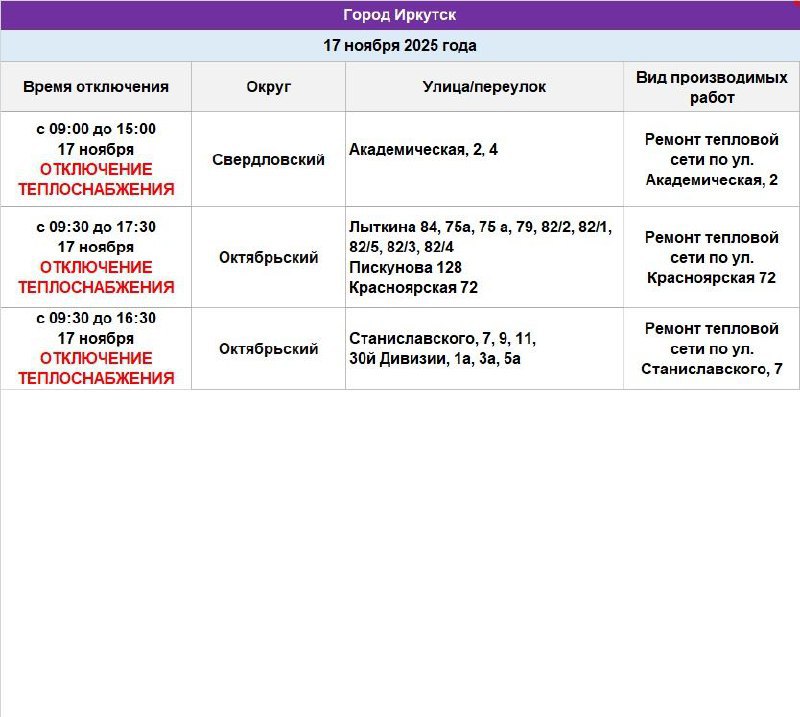Select the "Свердловский" district cell

pyautogui.click(x=268, y=158)
